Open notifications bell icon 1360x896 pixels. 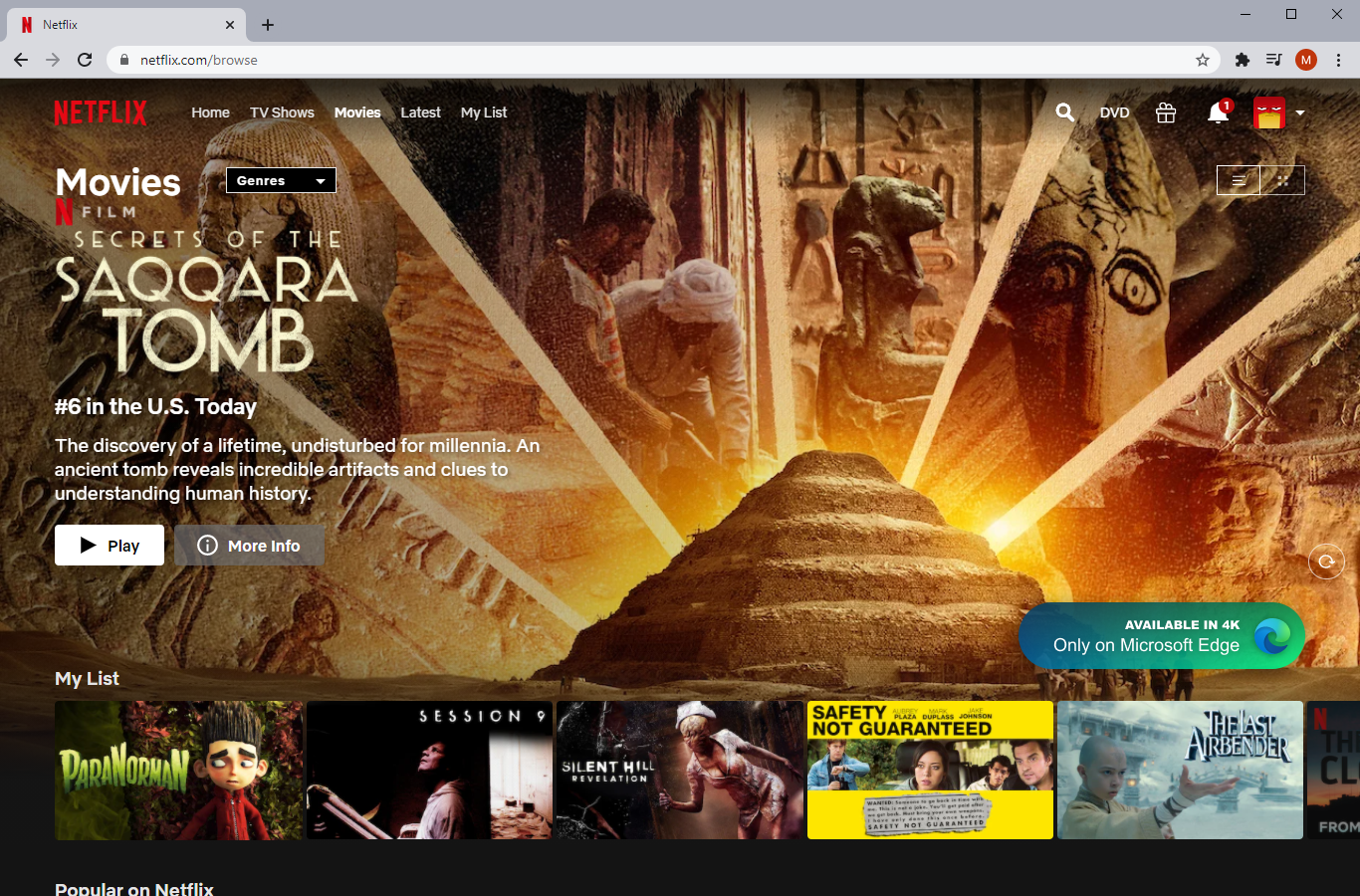(1218, 112)
